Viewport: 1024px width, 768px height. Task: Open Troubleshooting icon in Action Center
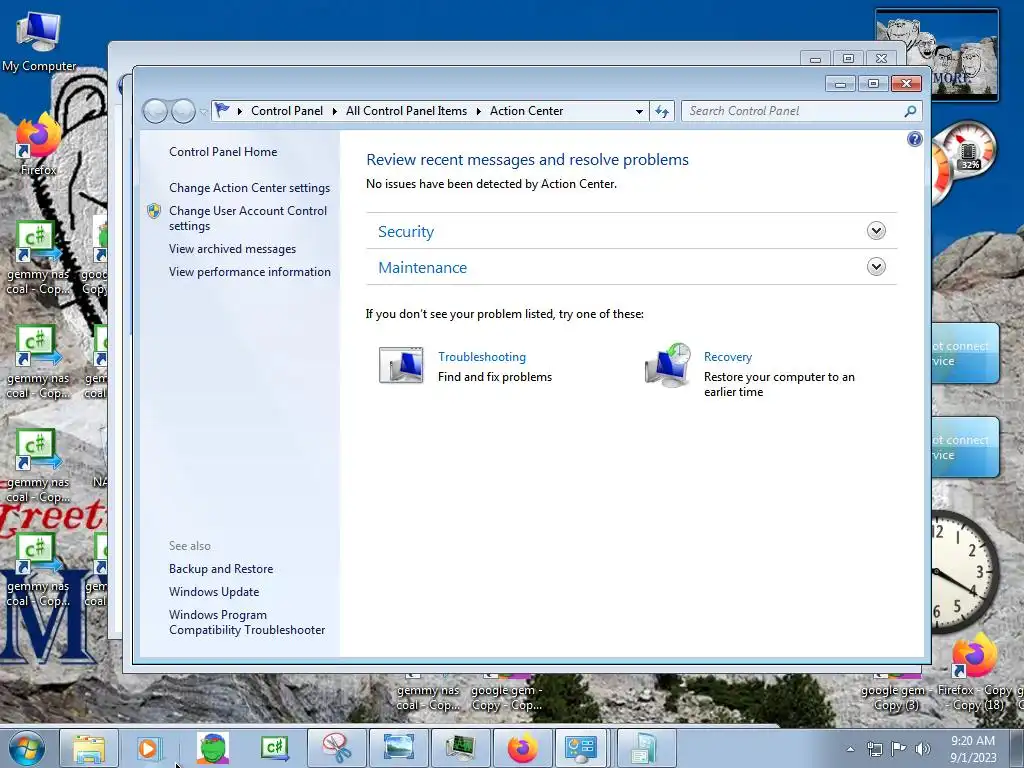click(x=401, y=364)
